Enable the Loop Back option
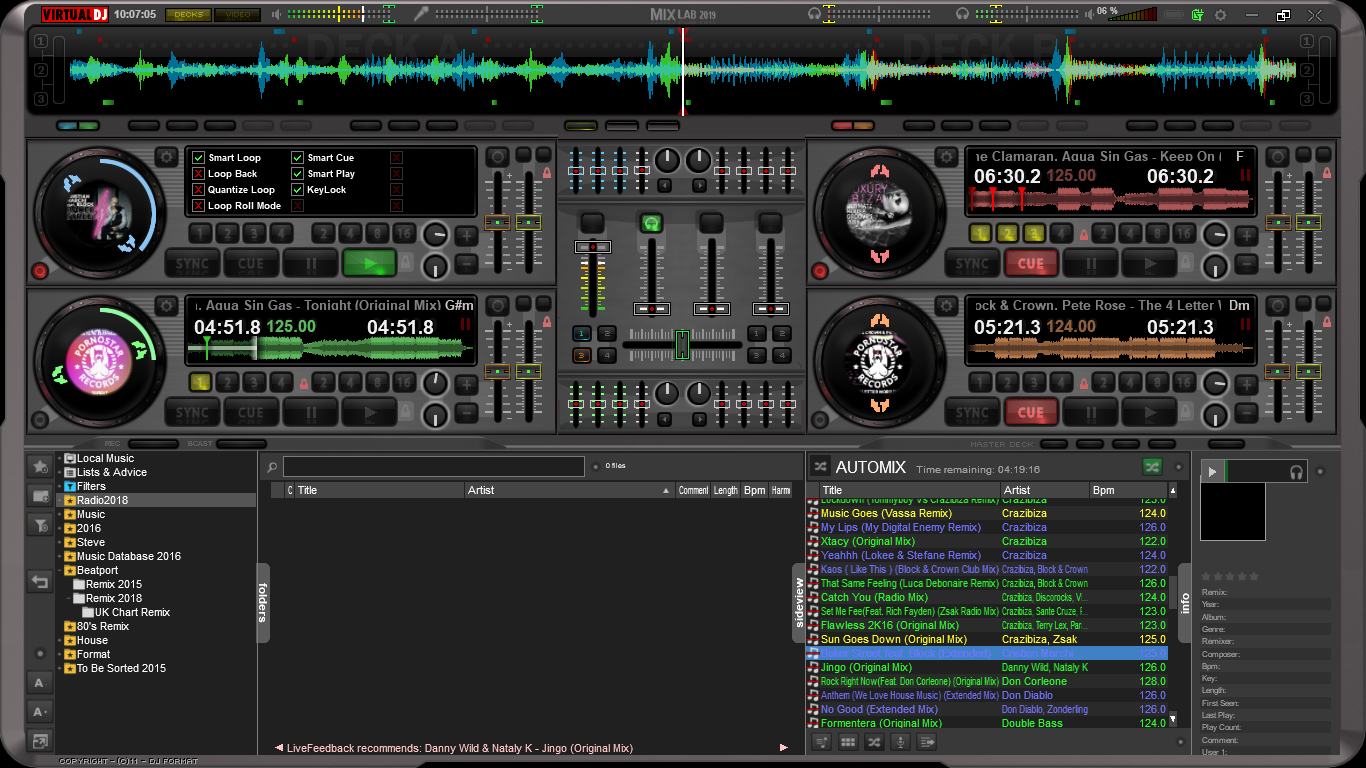This screenshot has width=1366, height=768. pos(198,174)
